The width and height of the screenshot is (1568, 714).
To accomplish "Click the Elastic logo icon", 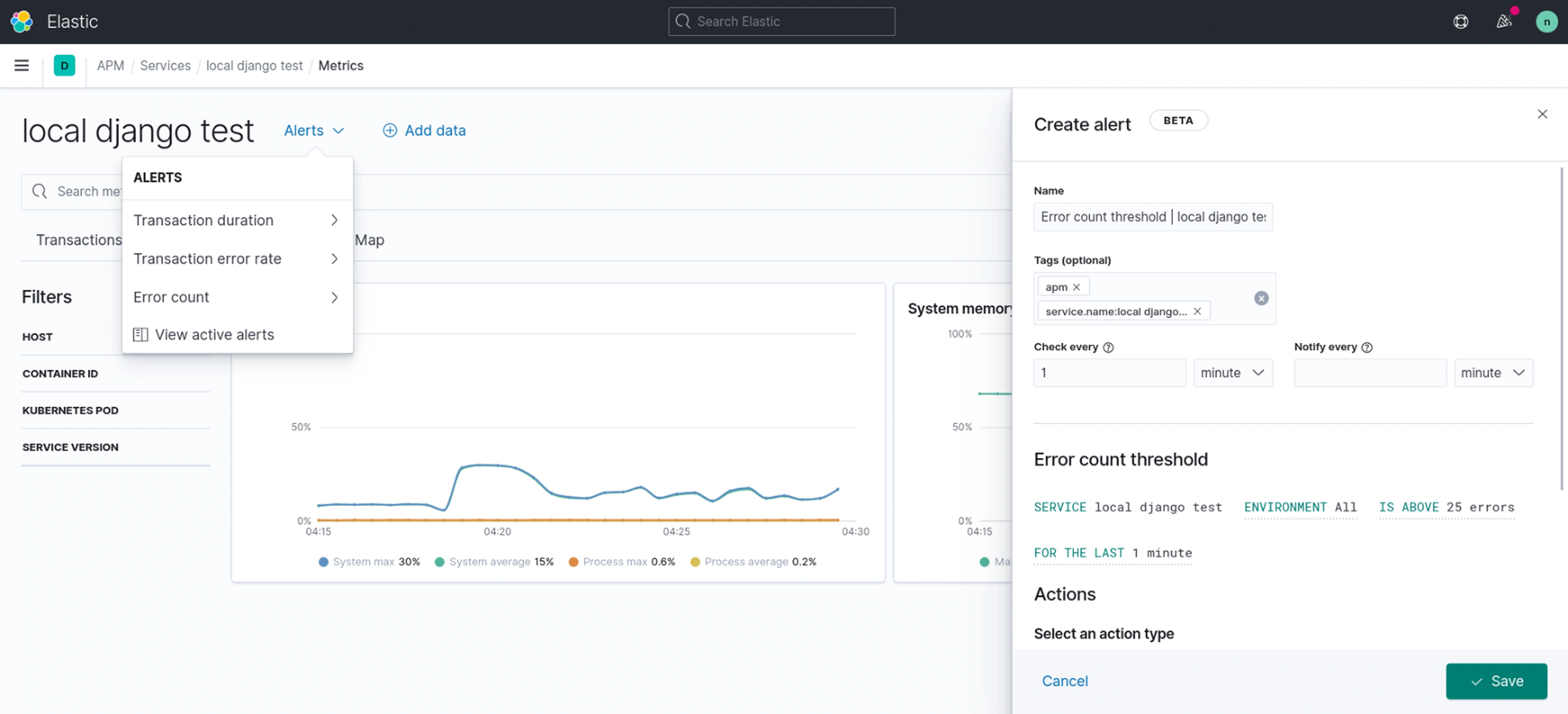I will (x=21, y=21).
